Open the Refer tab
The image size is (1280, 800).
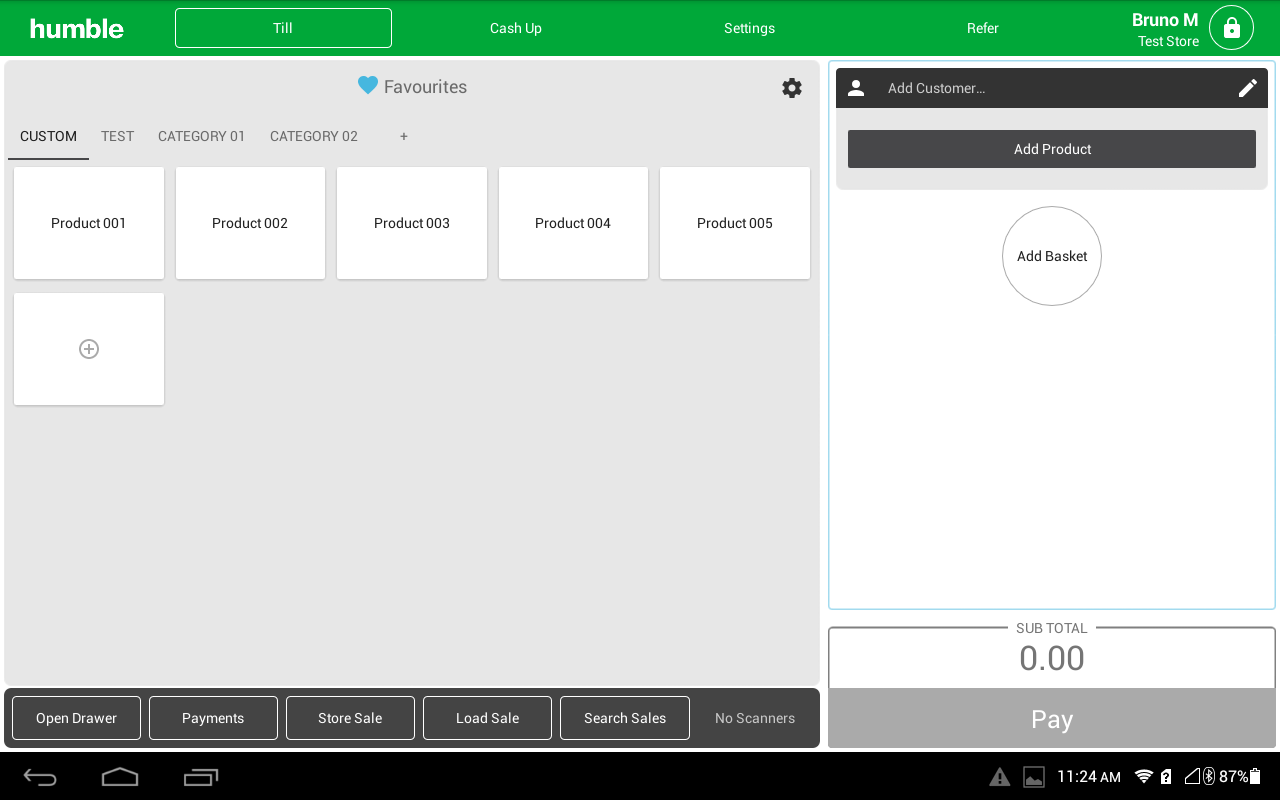[x=983, y=28]
